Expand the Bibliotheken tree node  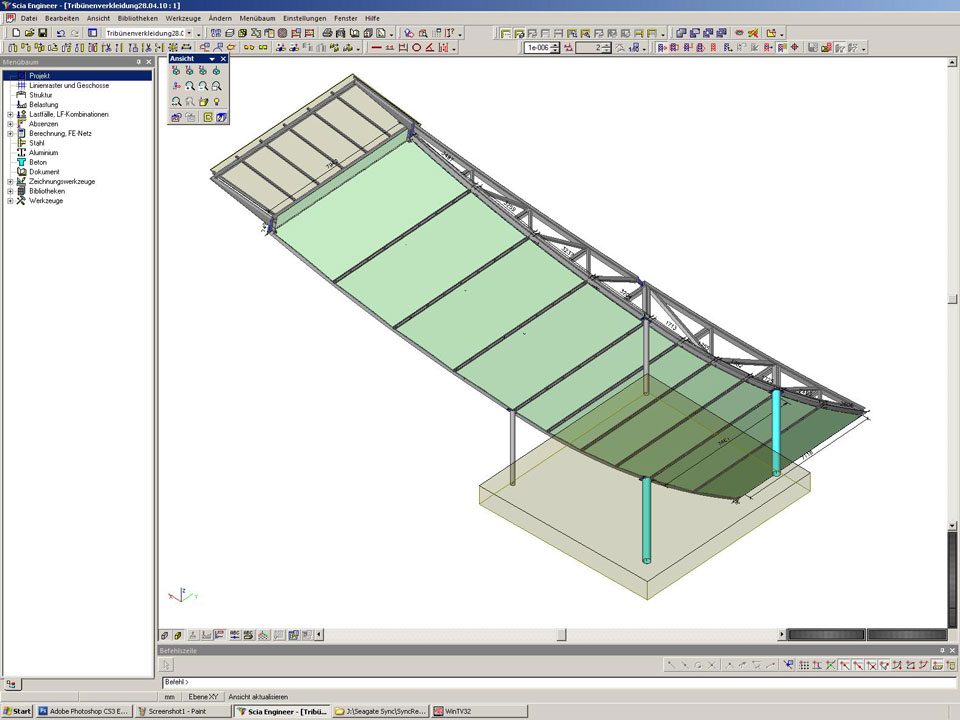(x=10, y=191)
